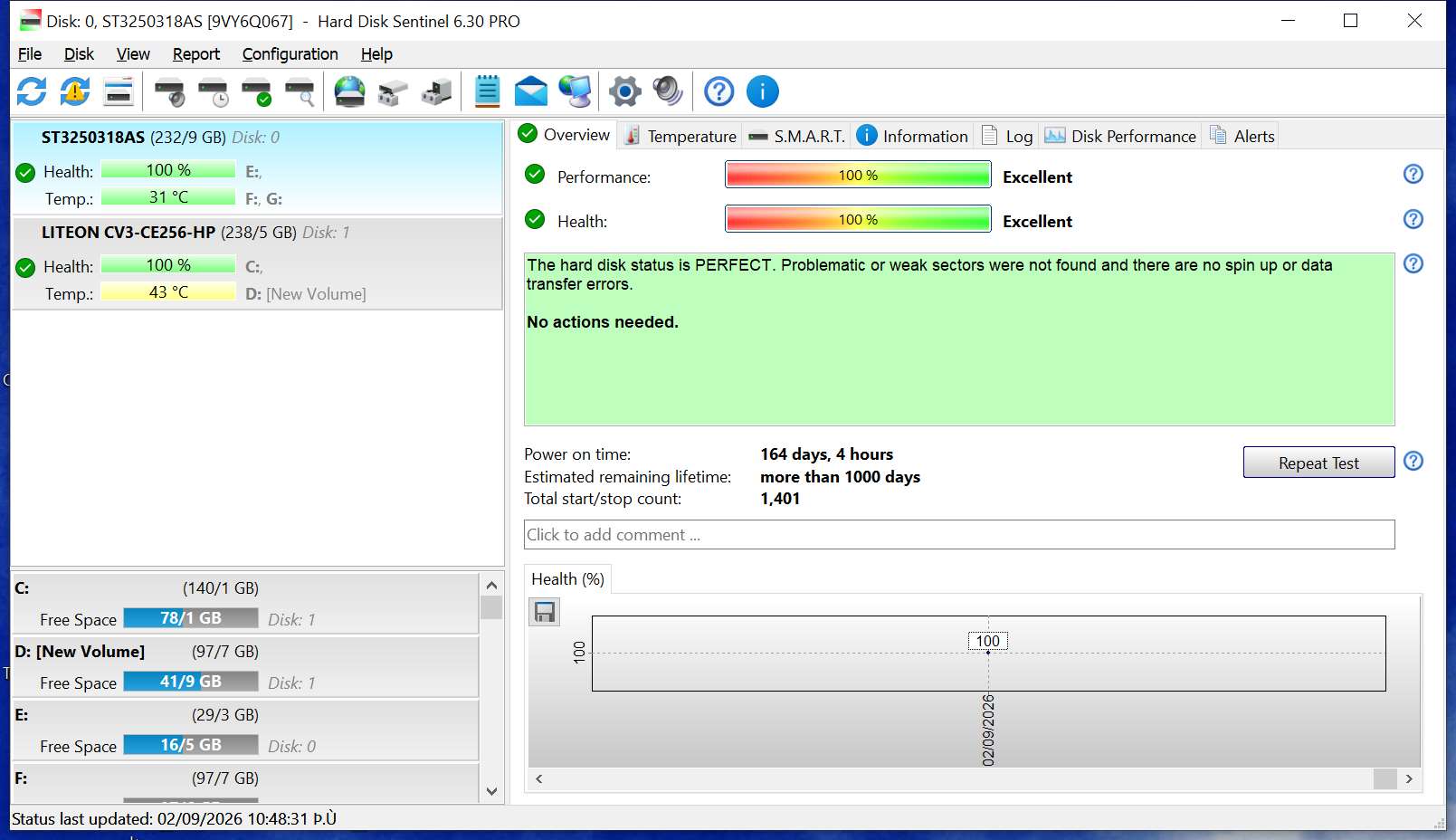Click the disk with green check icon
This screenshot has width=1456, height=840.
[x=256, y=91]
